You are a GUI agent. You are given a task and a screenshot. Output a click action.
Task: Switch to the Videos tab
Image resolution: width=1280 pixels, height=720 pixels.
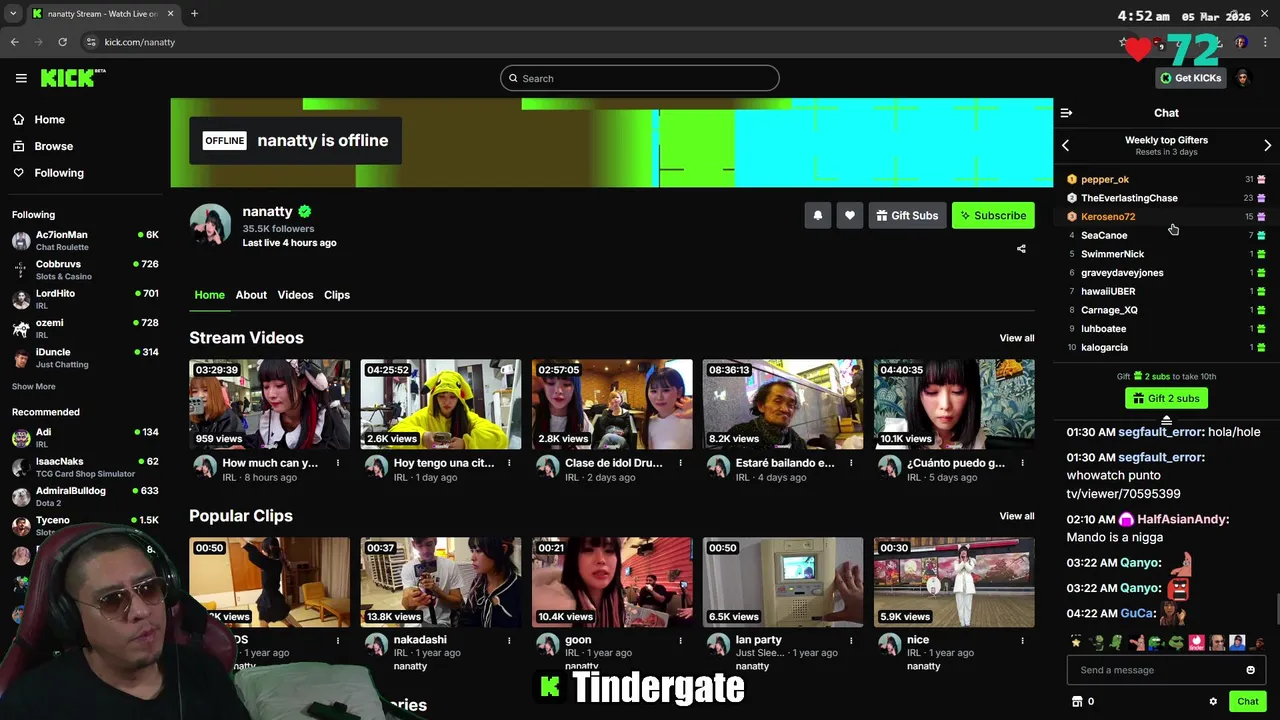295,295
